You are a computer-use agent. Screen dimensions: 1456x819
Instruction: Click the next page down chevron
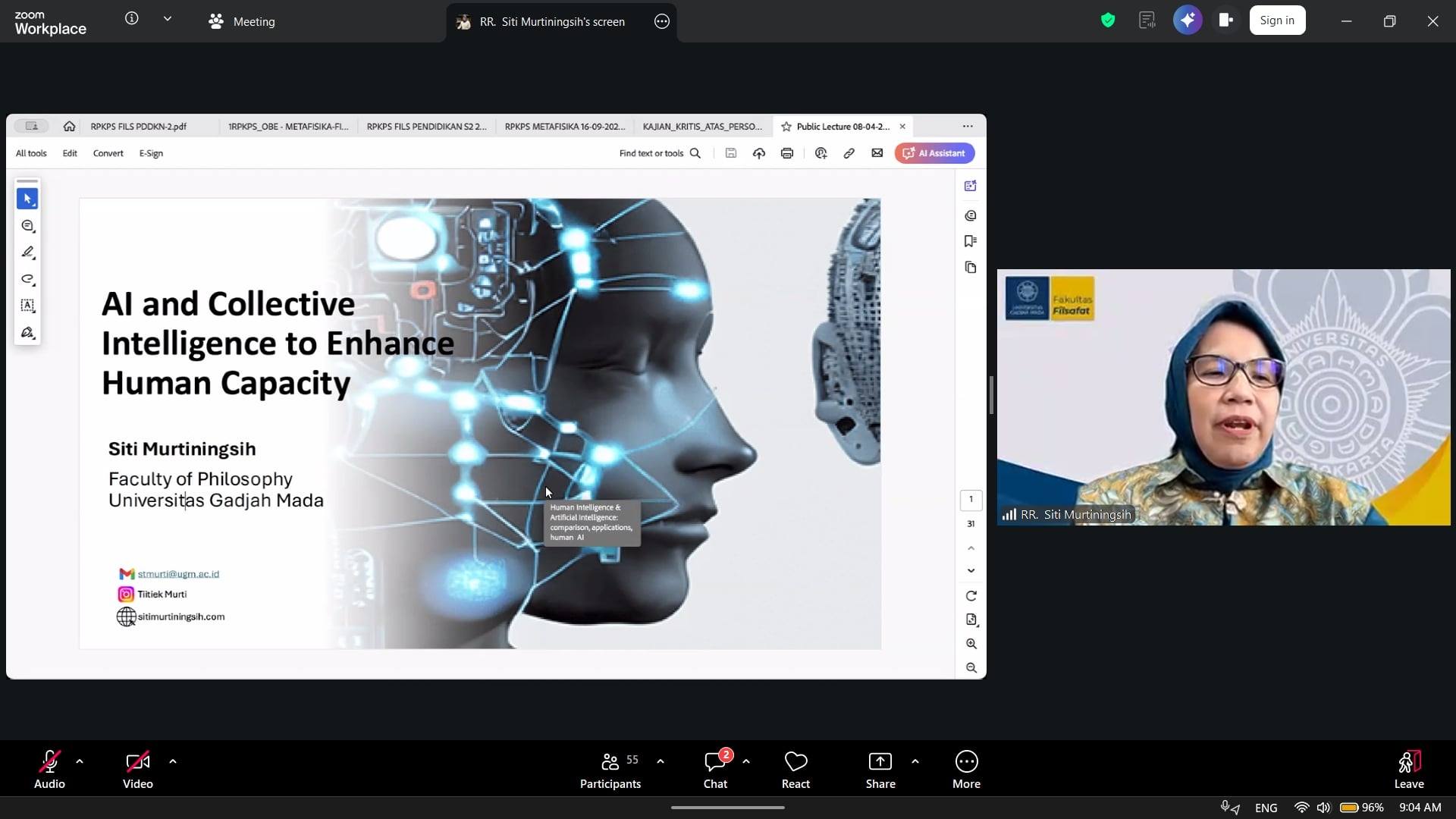tap(971, 570)
